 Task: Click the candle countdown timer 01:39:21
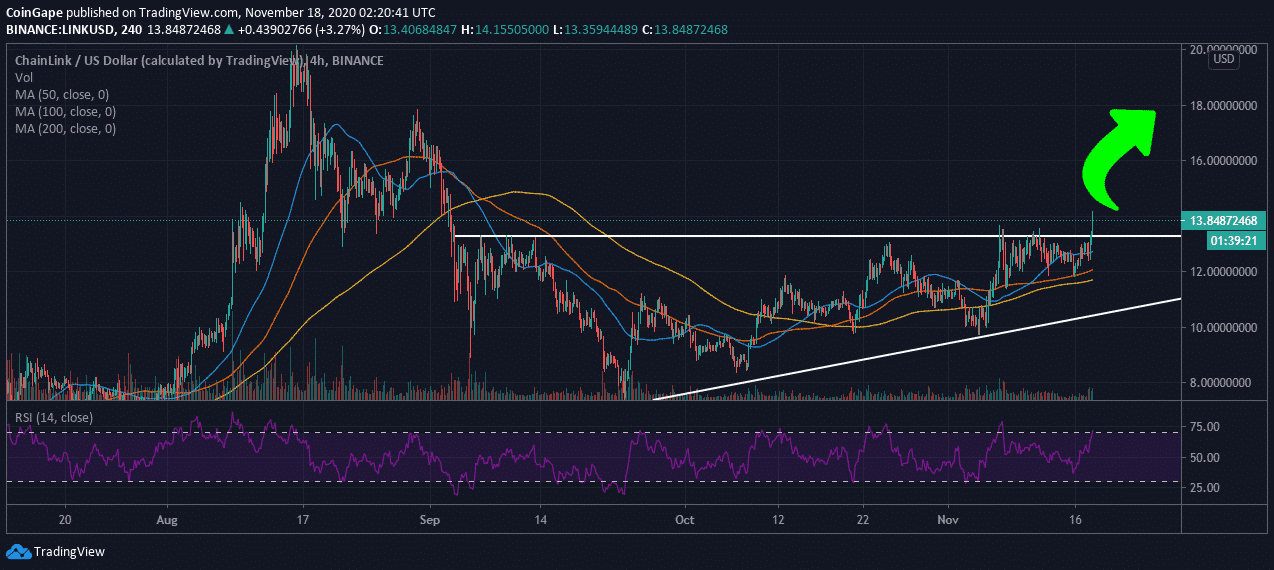click(x=1225, y=240)
